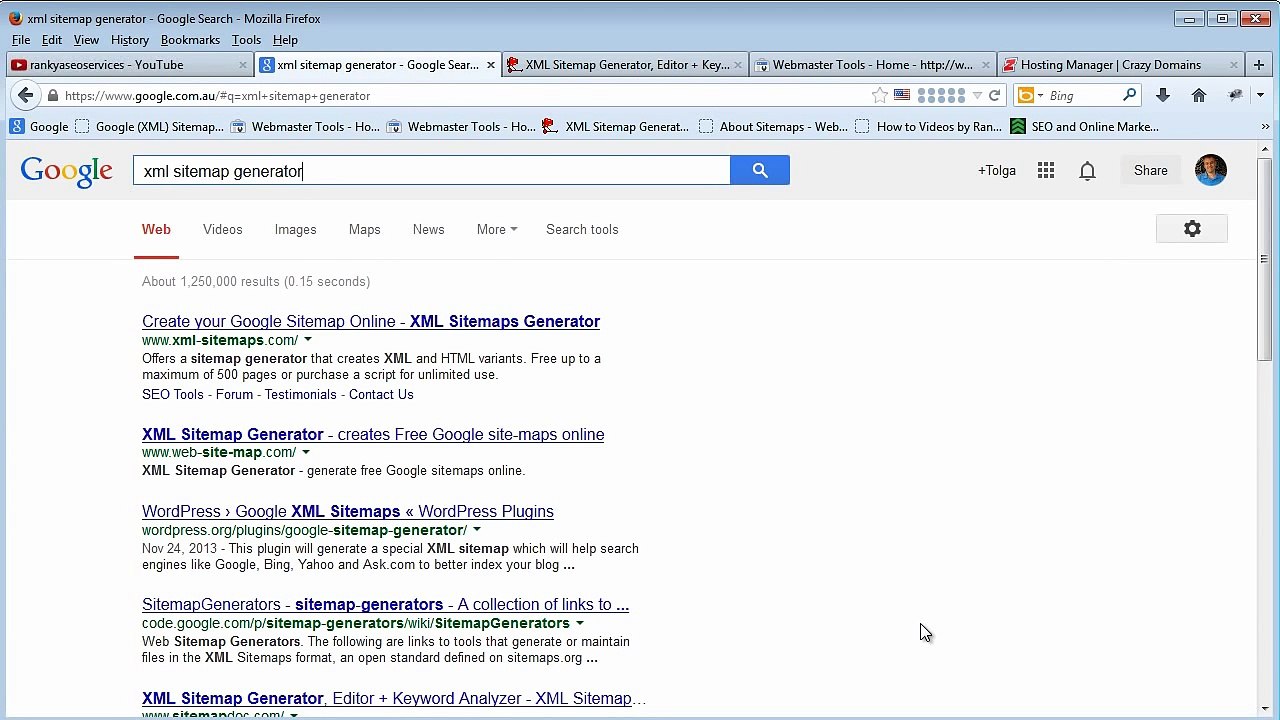The width and height of the screenshot is (1280, 720).
Task: Open the Google account profile picture
Action: (1210, 170)
